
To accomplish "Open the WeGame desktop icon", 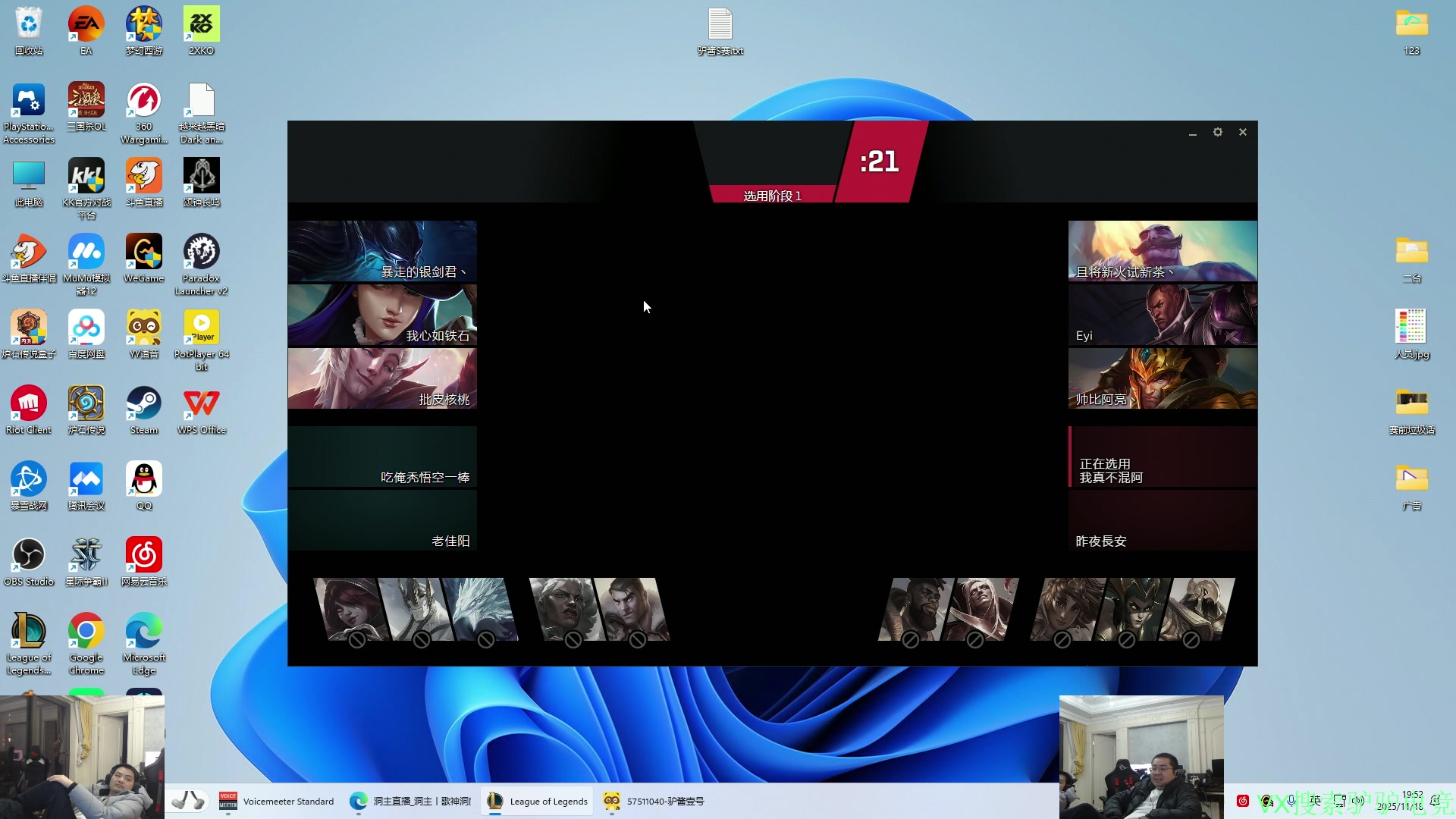I will pyautogui.click(x=143, y=252).
